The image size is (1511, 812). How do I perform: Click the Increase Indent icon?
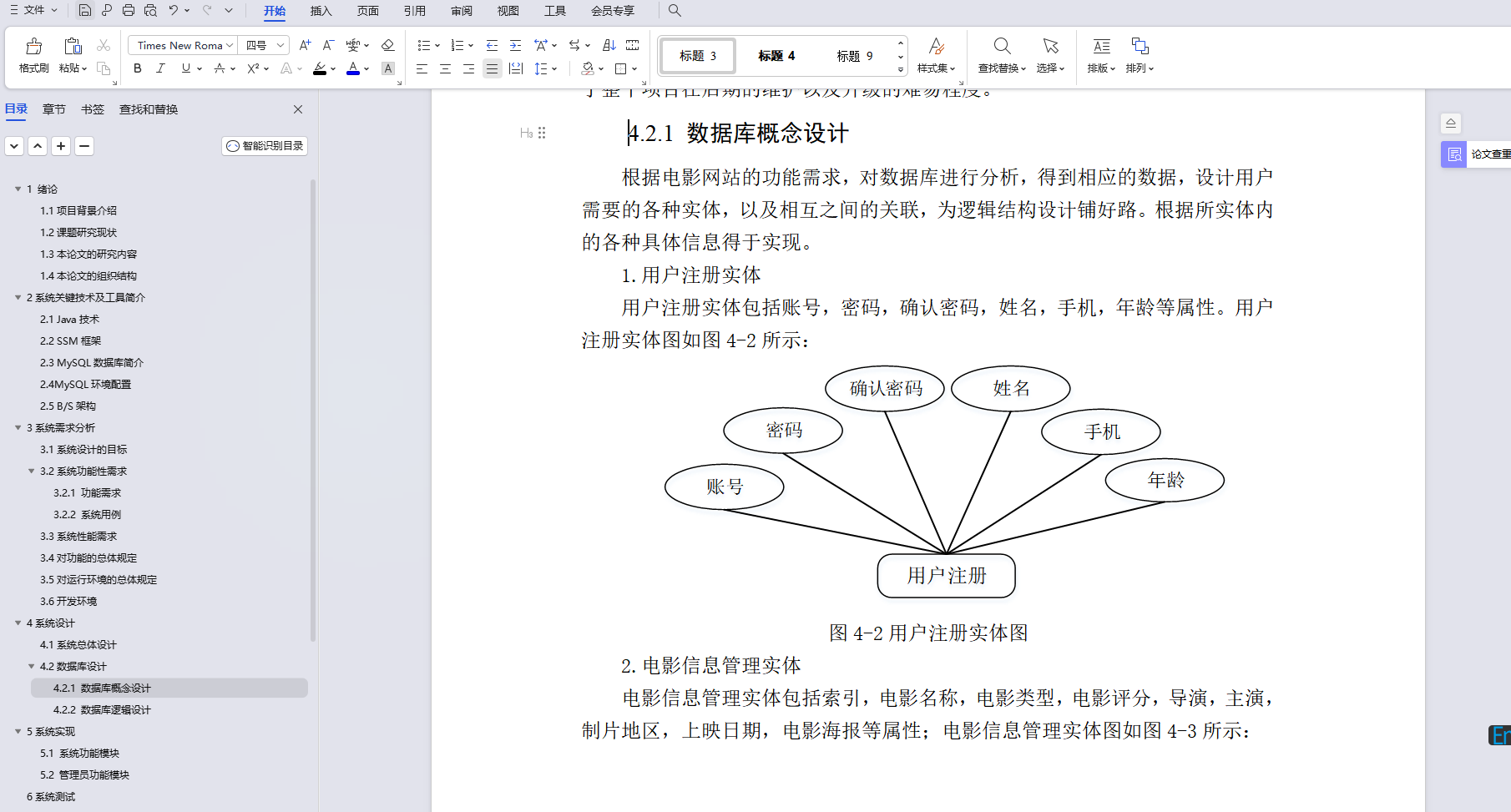[x=515, y=45]
